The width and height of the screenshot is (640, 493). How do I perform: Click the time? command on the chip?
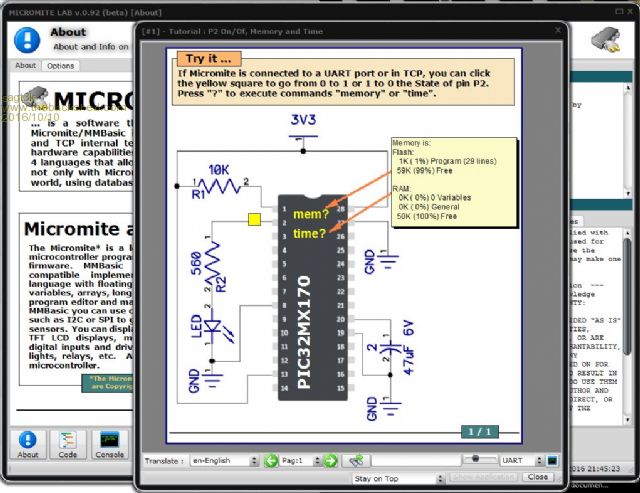[x=309, y=233]
